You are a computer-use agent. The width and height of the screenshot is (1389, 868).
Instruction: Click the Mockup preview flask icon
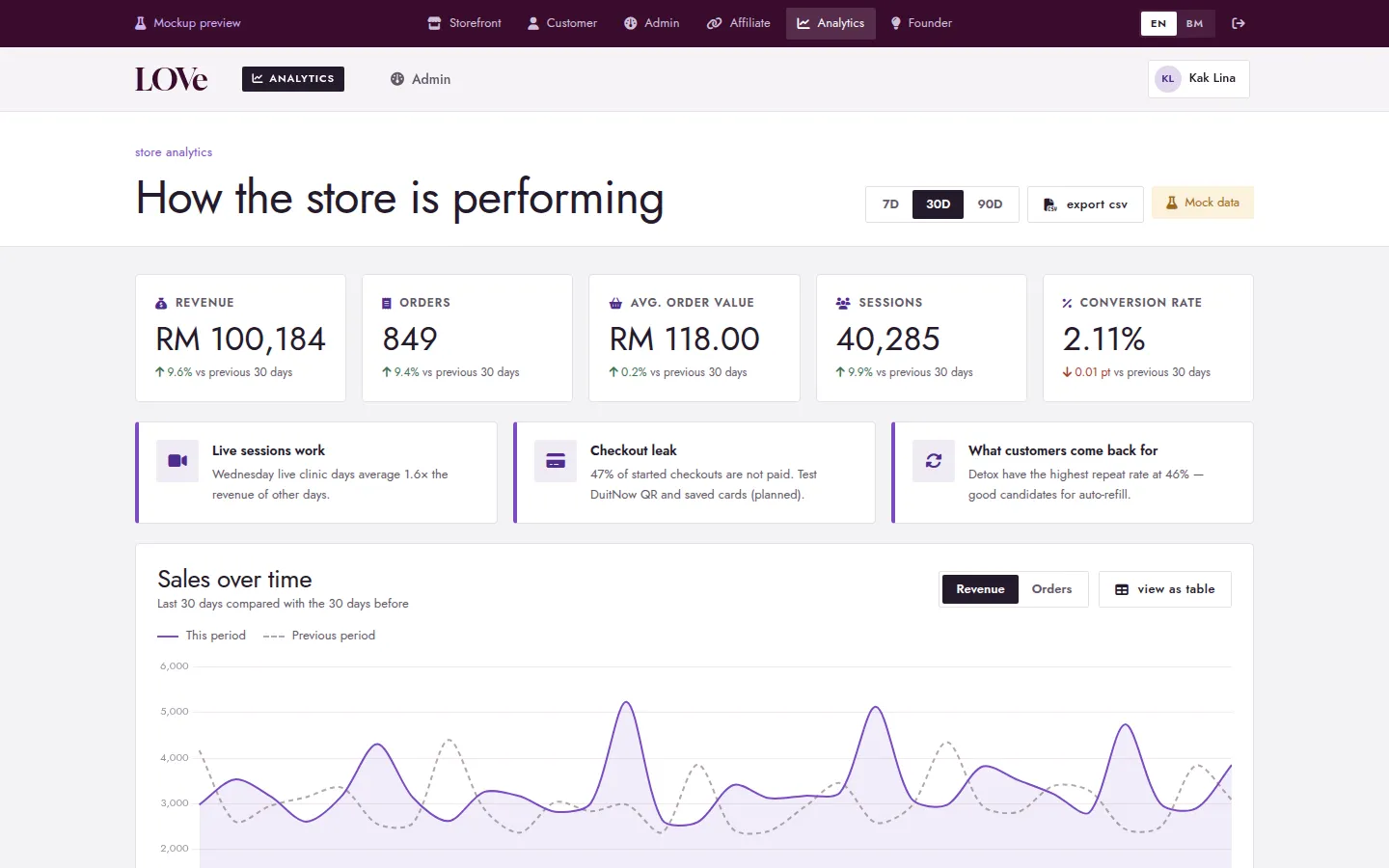pos(141,23)
